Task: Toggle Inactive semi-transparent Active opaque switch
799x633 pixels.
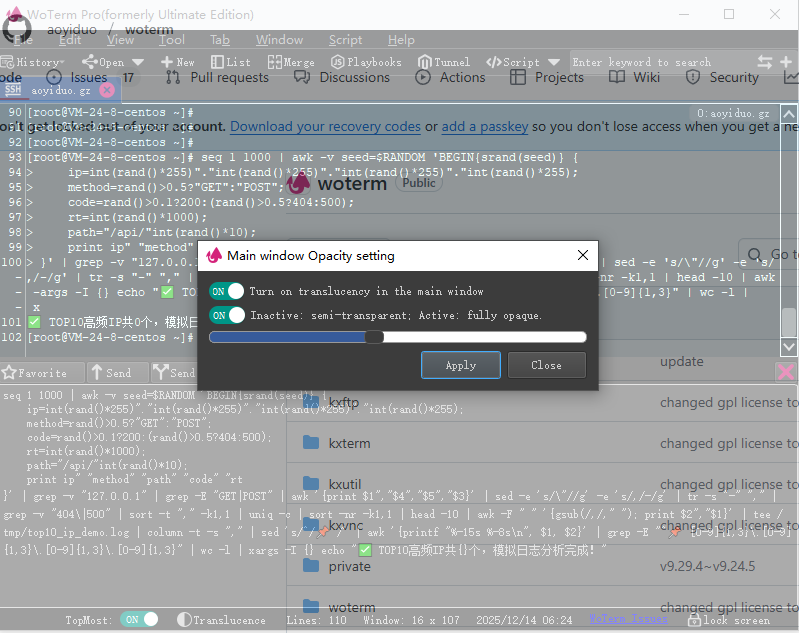Action: click(x=227, y=315)
